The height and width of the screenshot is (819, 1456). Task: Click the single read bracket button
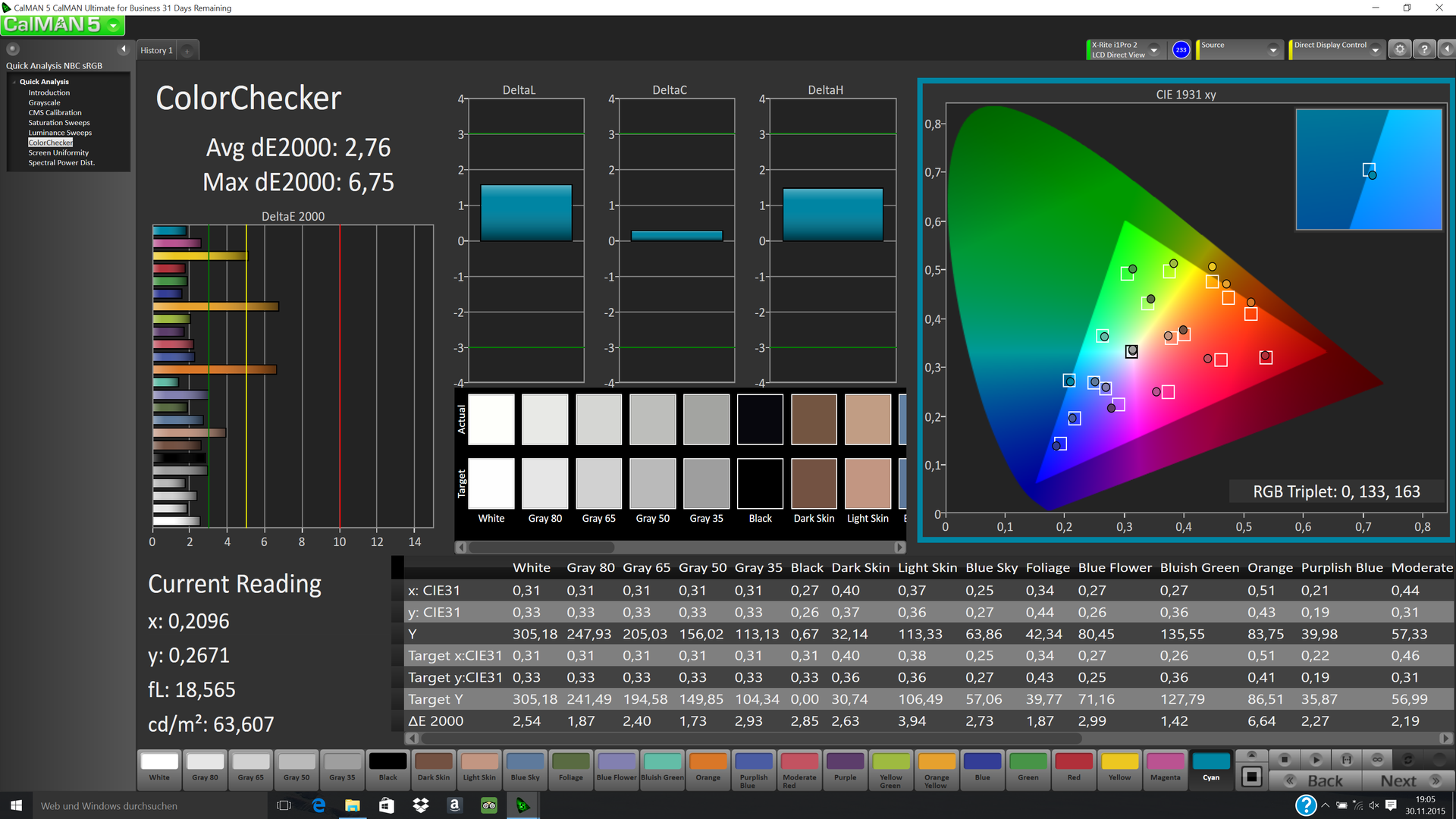(1346, 759)
